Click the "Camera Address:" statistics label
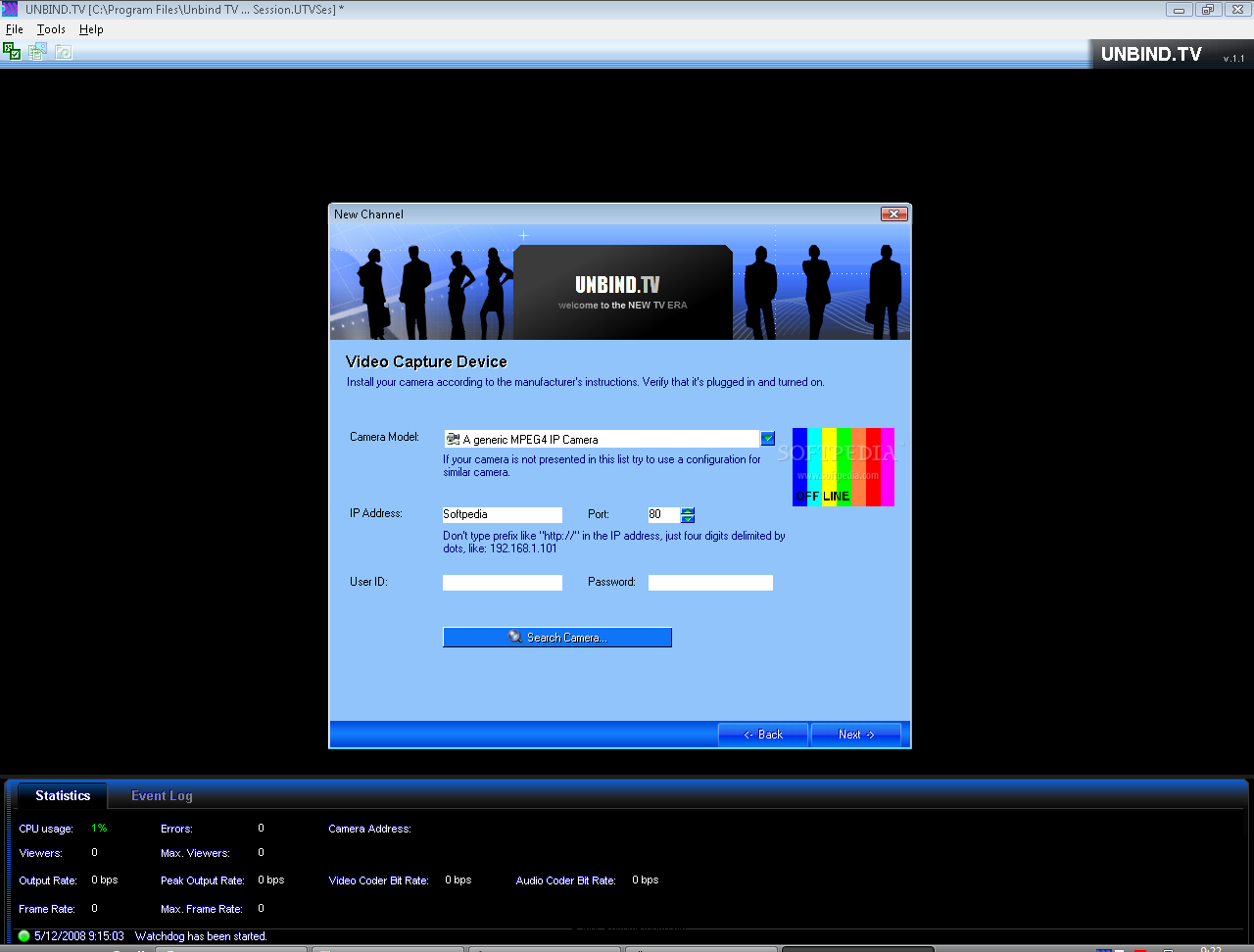The image size is (1254, 952). [x=369, y=829]
